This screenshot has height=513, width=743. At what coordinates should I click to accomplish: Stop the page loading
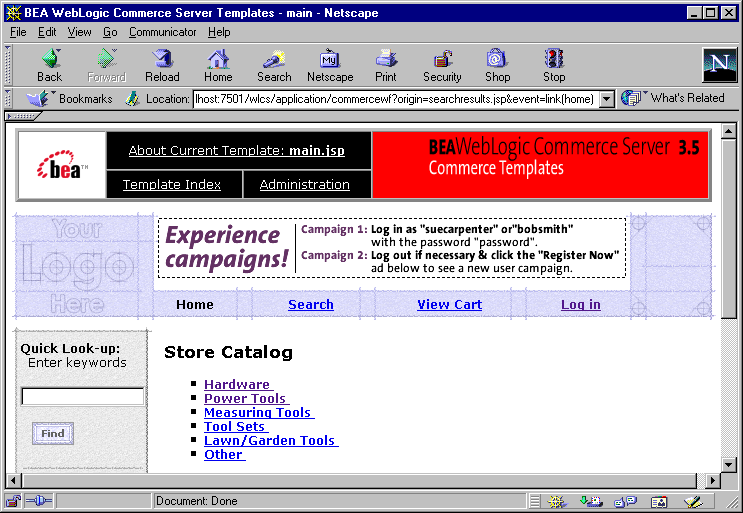pos(554,65)
